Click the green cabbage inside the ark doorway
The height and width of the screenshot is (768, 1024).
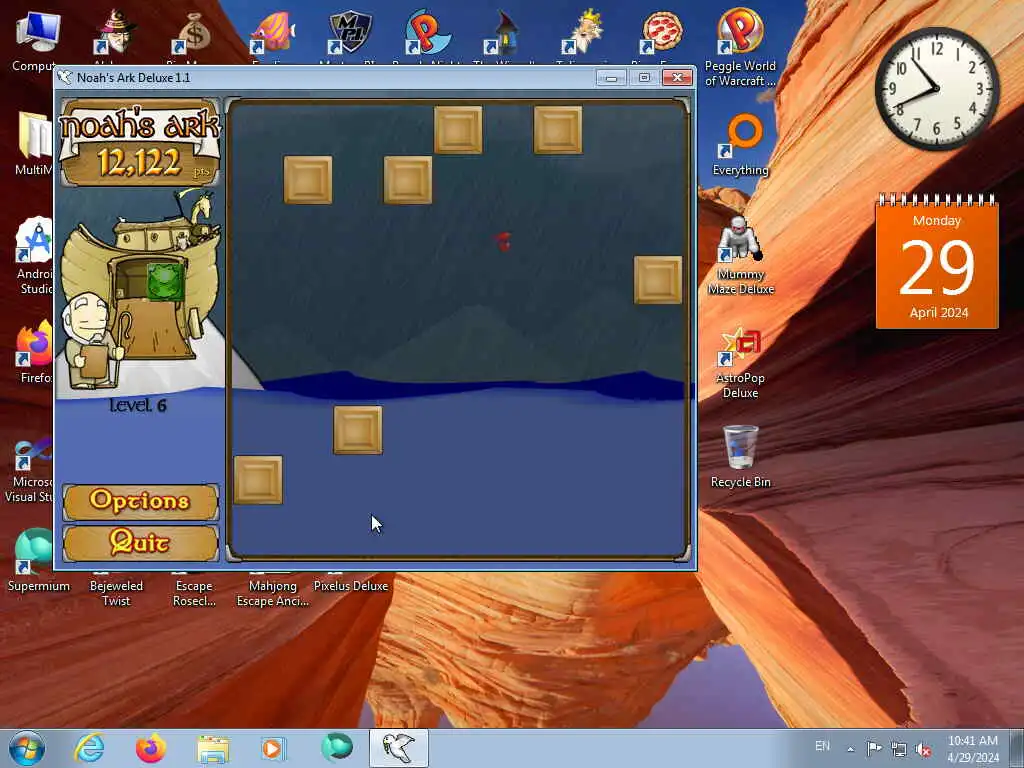164,281
